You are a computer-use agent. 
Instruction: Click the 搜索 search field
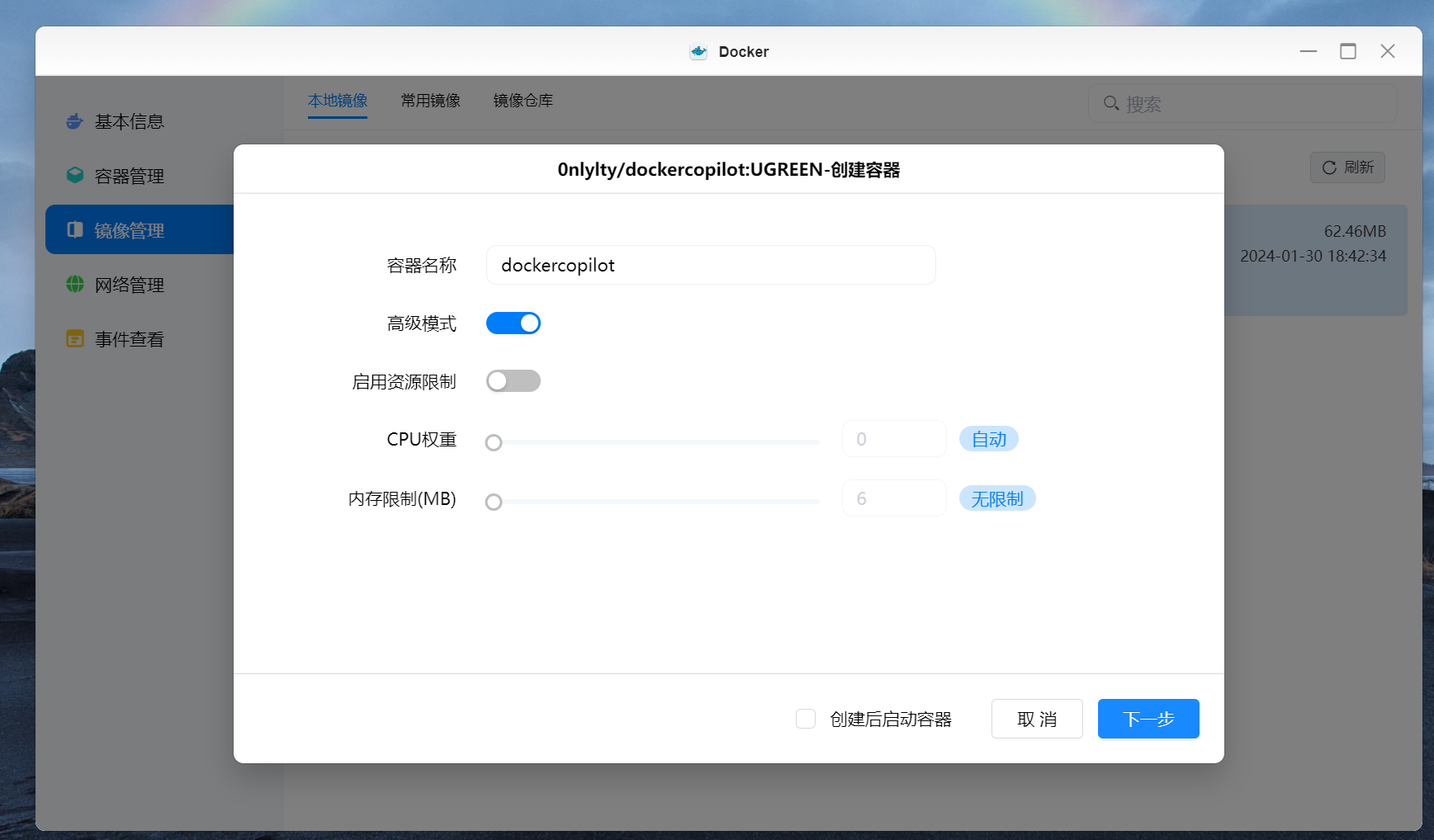(1242, 103)
